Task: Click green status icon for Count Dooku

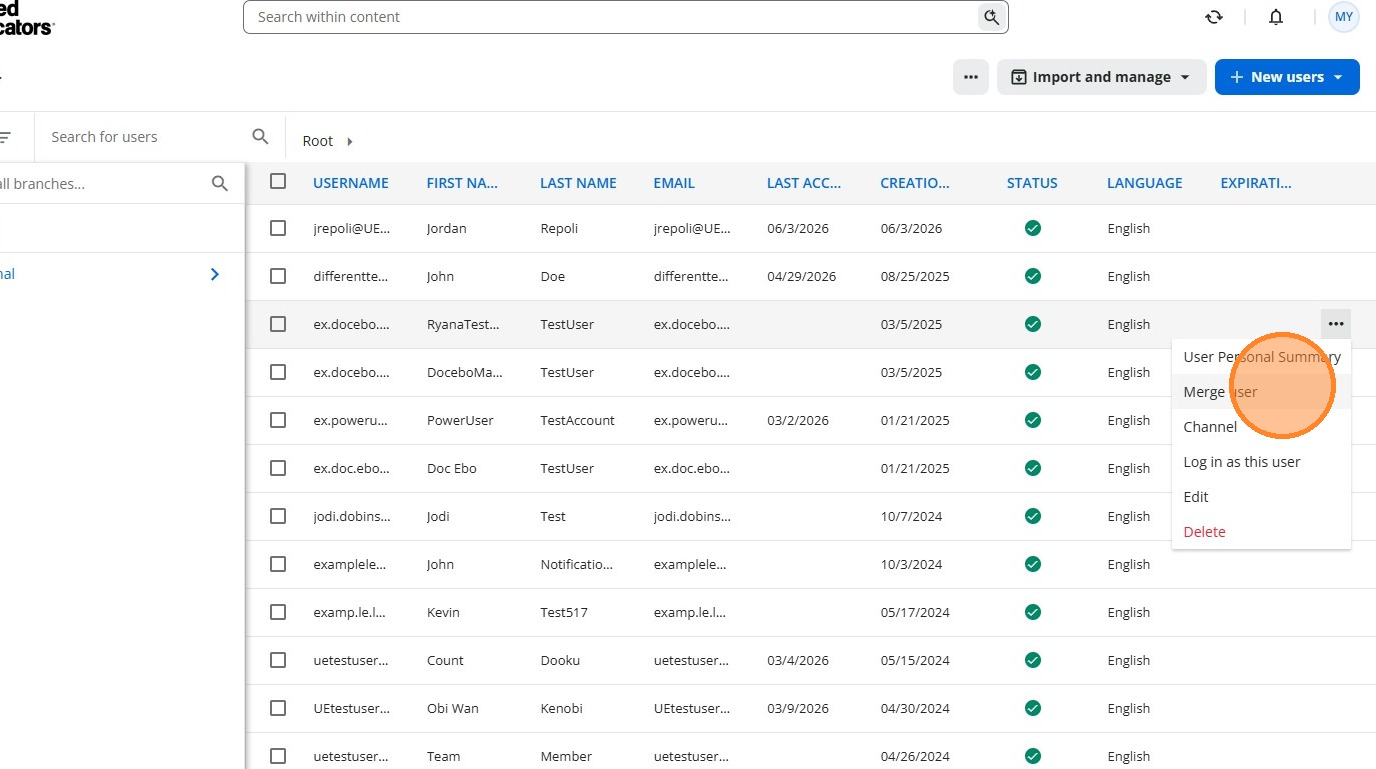Action: pyautogui.click(x=1033, y=660)
